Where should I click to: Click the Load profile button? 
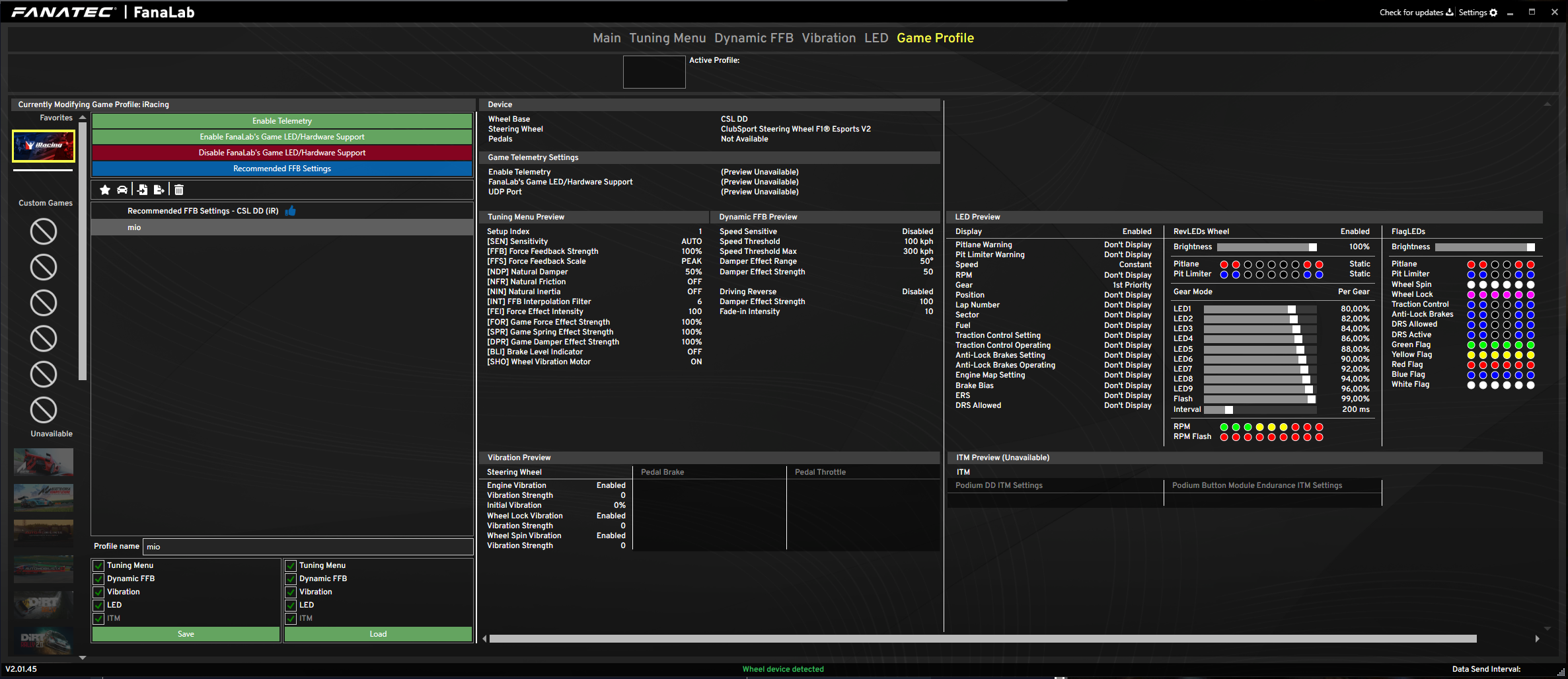click(378, 634)
